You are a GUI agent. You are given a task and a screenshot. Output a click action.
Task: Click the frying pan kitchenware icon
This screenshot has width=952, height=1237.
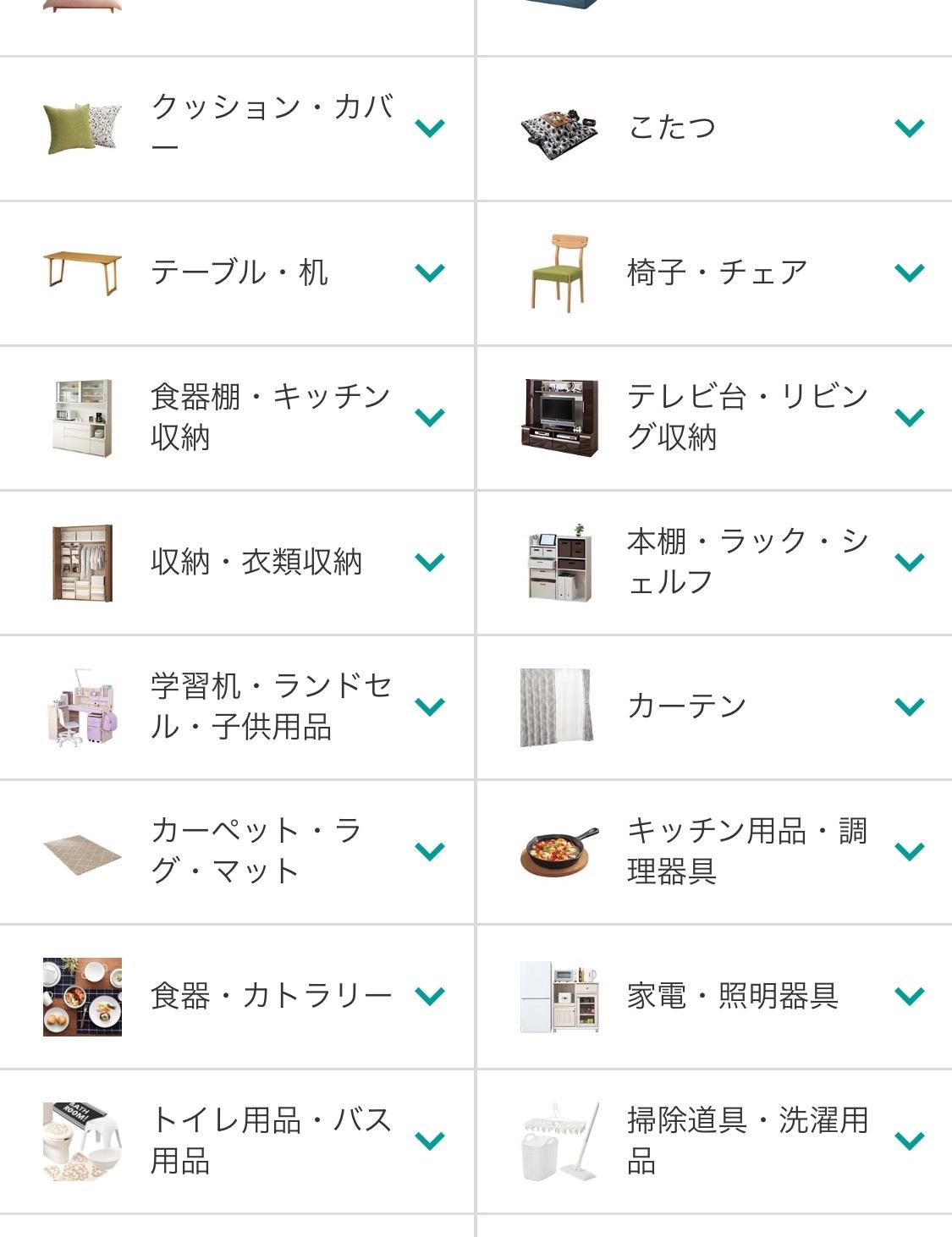[x=559, y=851]
